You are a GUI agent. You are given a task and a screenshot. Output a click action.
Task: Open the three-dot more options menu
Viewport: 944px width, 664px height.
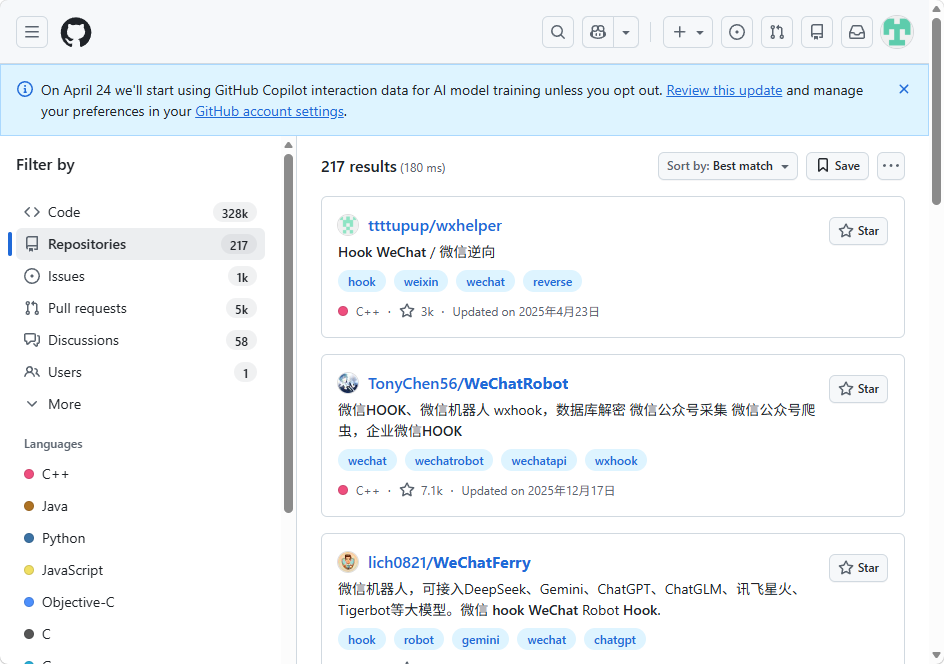[x=891, y=166]
